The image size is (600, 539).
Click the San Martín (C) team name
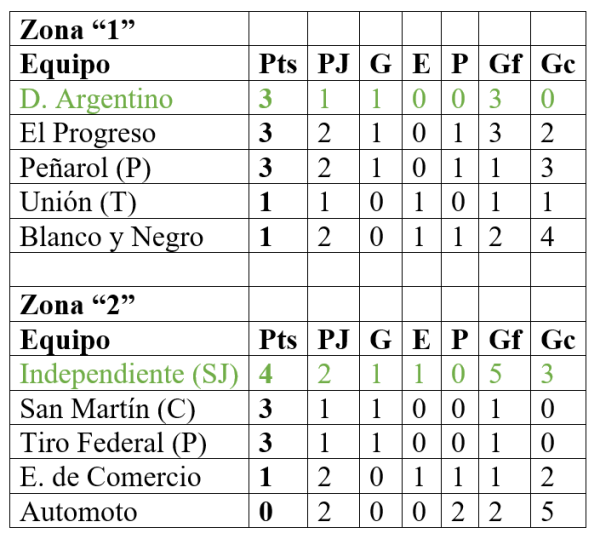(x=108, y=409)
